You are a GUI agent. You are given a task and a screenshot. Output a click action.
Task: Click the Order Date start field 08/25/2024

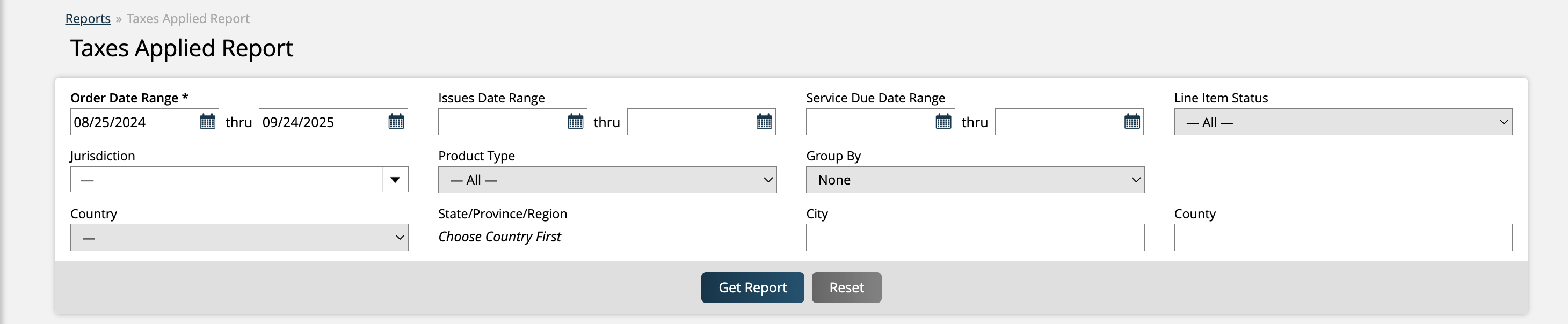(134, 122)
